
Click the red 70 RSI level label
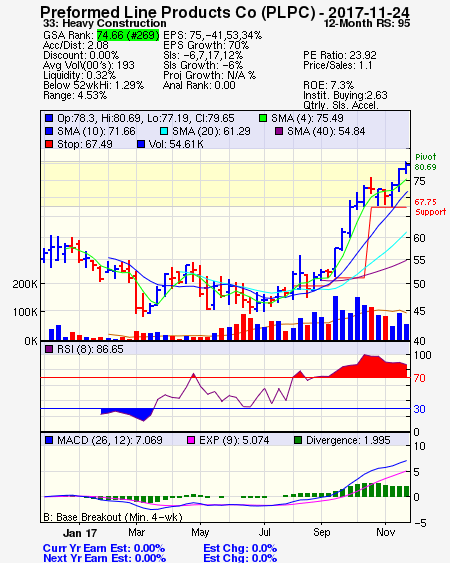pyautogui.click(x=419, y=378)
